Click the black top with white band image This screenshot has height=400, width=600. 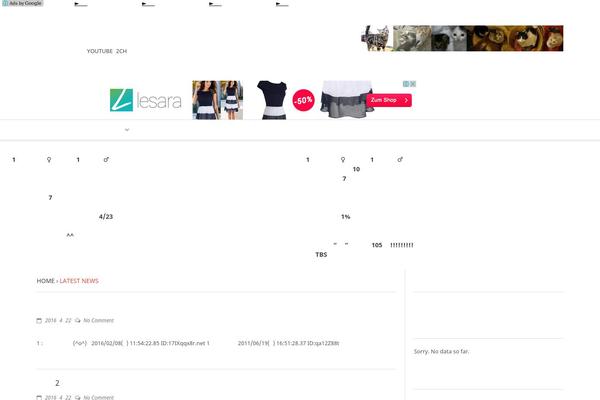(x=272, y=100)
